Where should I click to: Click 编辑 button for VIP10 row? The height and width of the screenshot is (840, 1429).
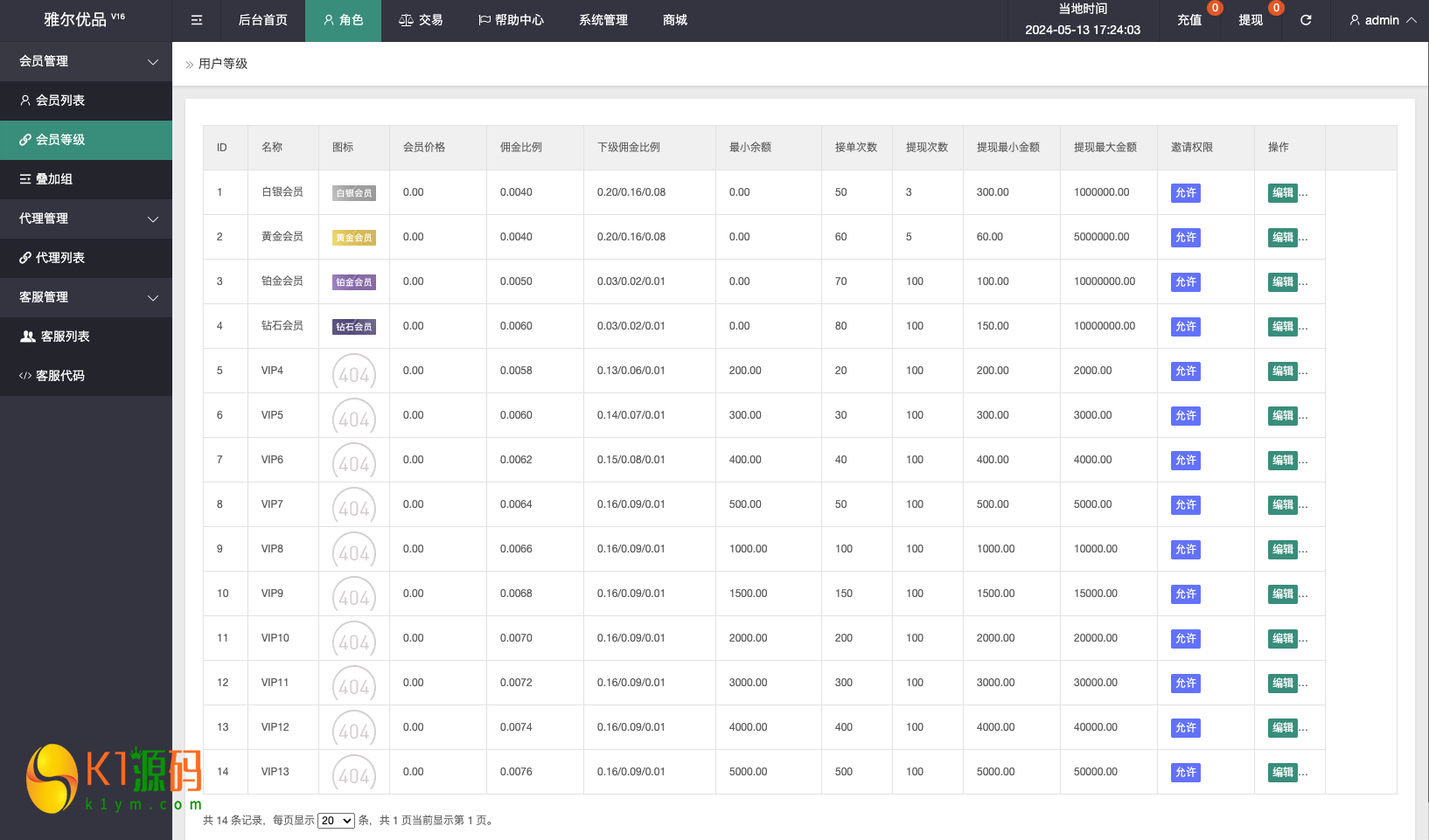[1282, 639]
